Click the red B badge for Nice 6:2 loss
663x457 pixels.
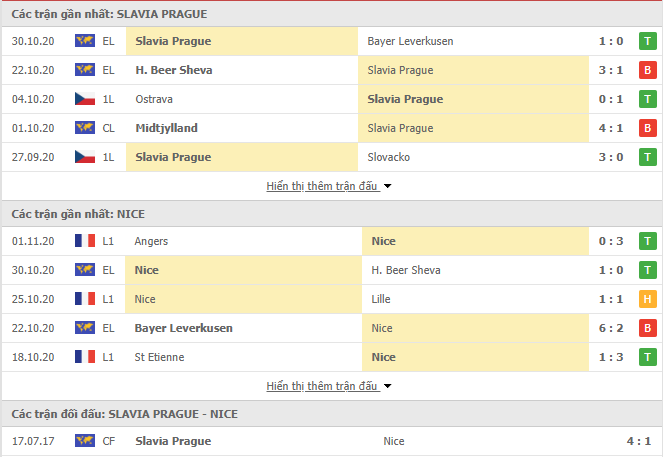click(647, 328)
